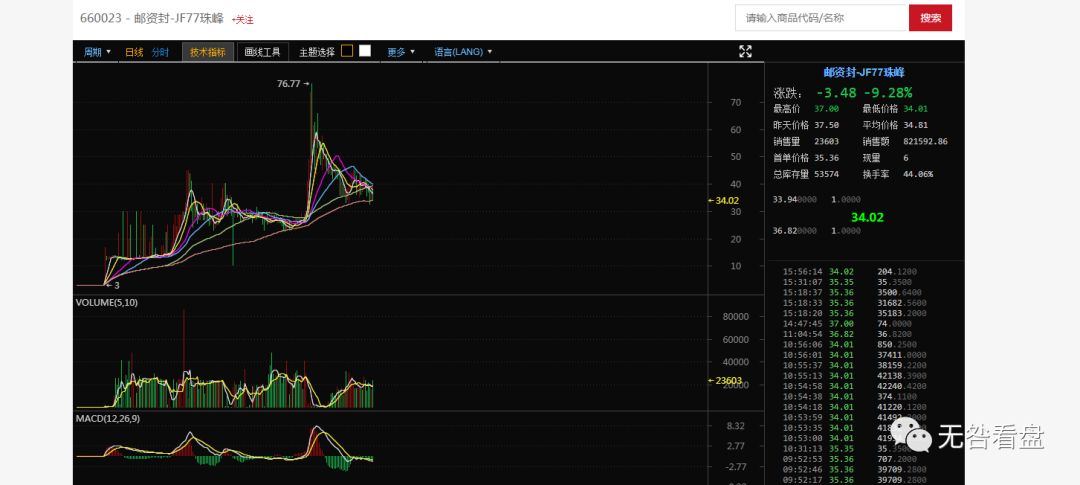Expand the fullscreen chart icon

(745, 51)
